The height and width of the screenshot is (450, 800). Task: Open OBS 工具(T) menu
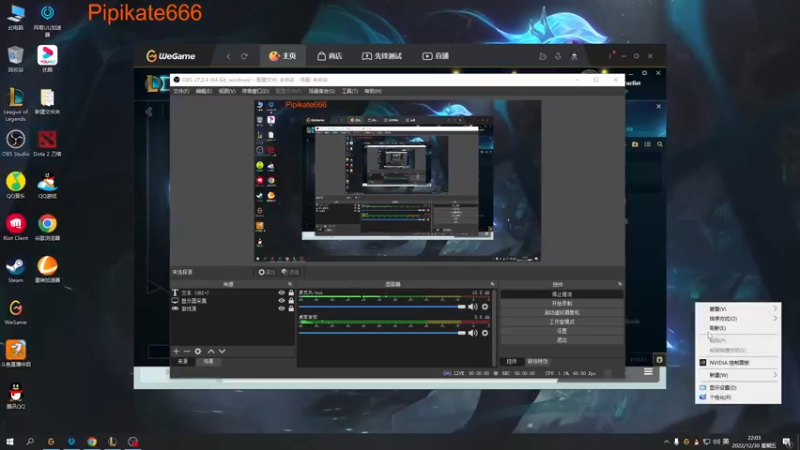click(x=349, y=91)
